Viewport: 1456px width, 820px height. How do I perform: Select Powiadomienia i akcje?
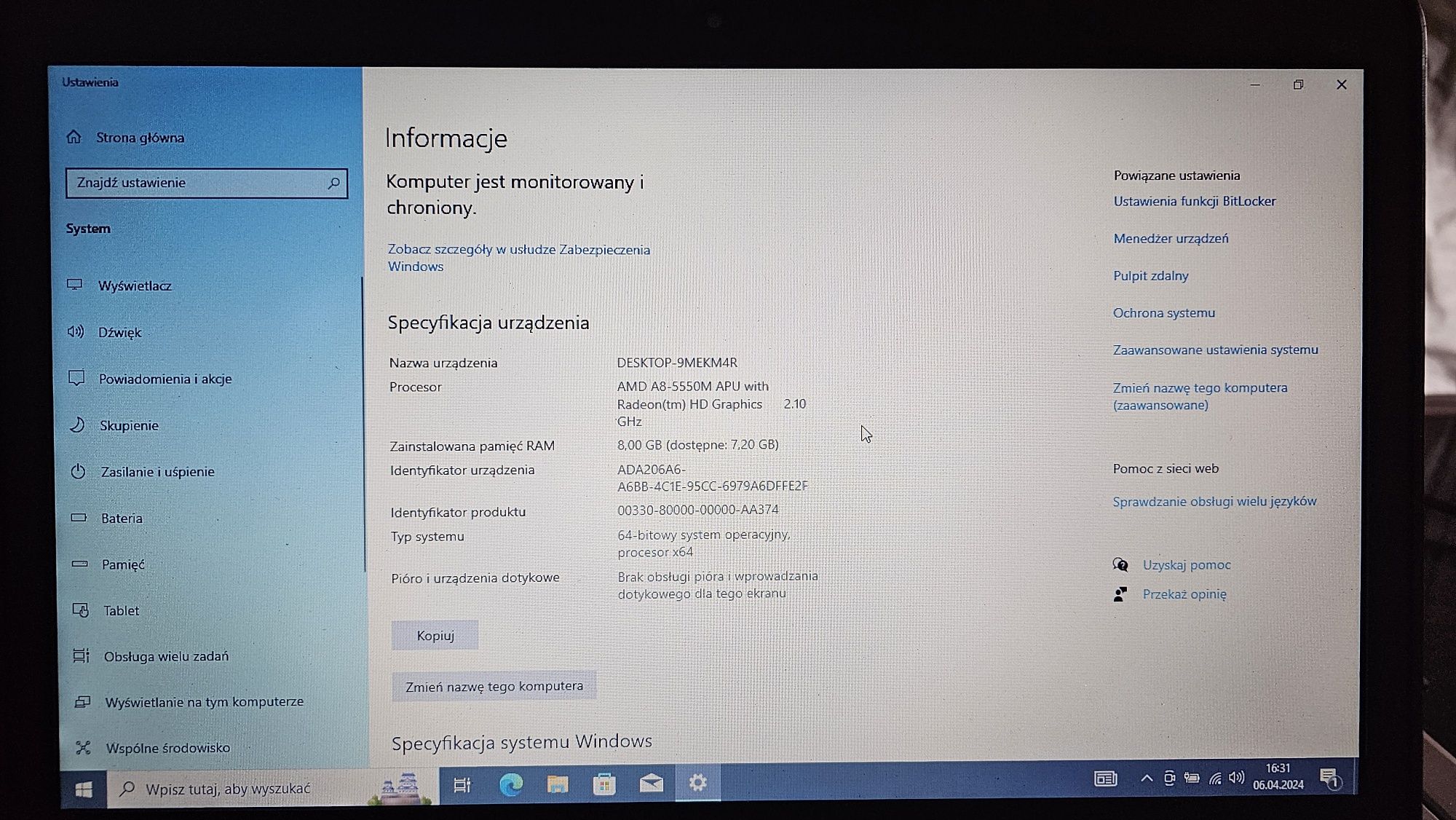click(150, 379)
